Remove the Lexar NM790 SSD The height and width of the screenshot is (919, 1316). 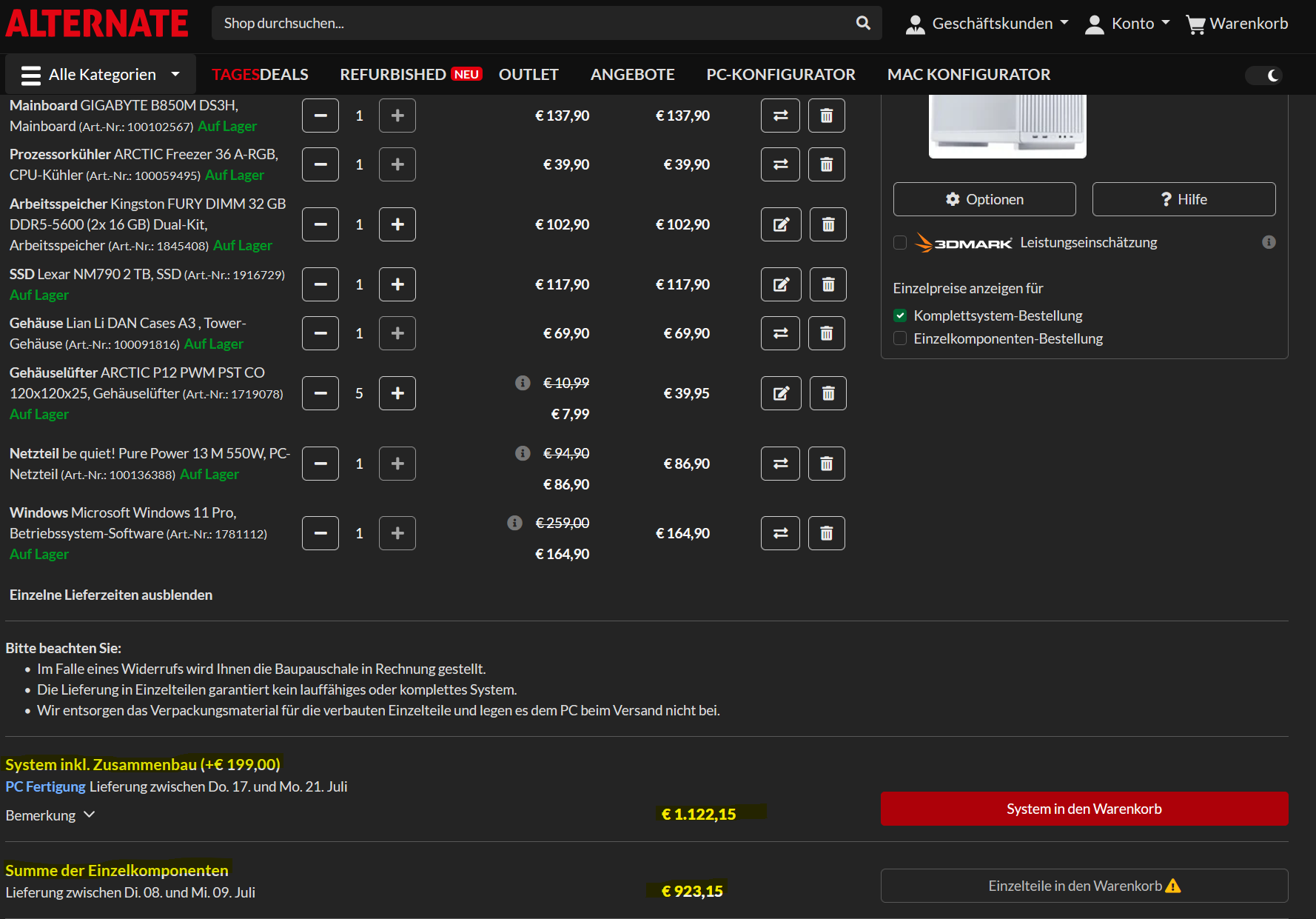point(828,284)
